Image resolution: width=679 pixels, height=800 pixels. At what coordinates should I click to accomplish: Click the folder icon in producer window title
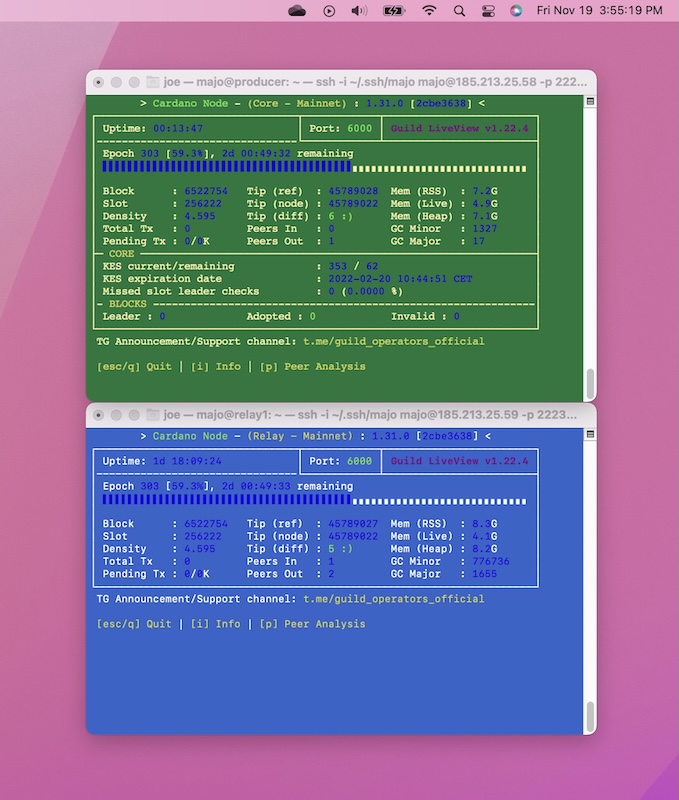coord(154,81)
